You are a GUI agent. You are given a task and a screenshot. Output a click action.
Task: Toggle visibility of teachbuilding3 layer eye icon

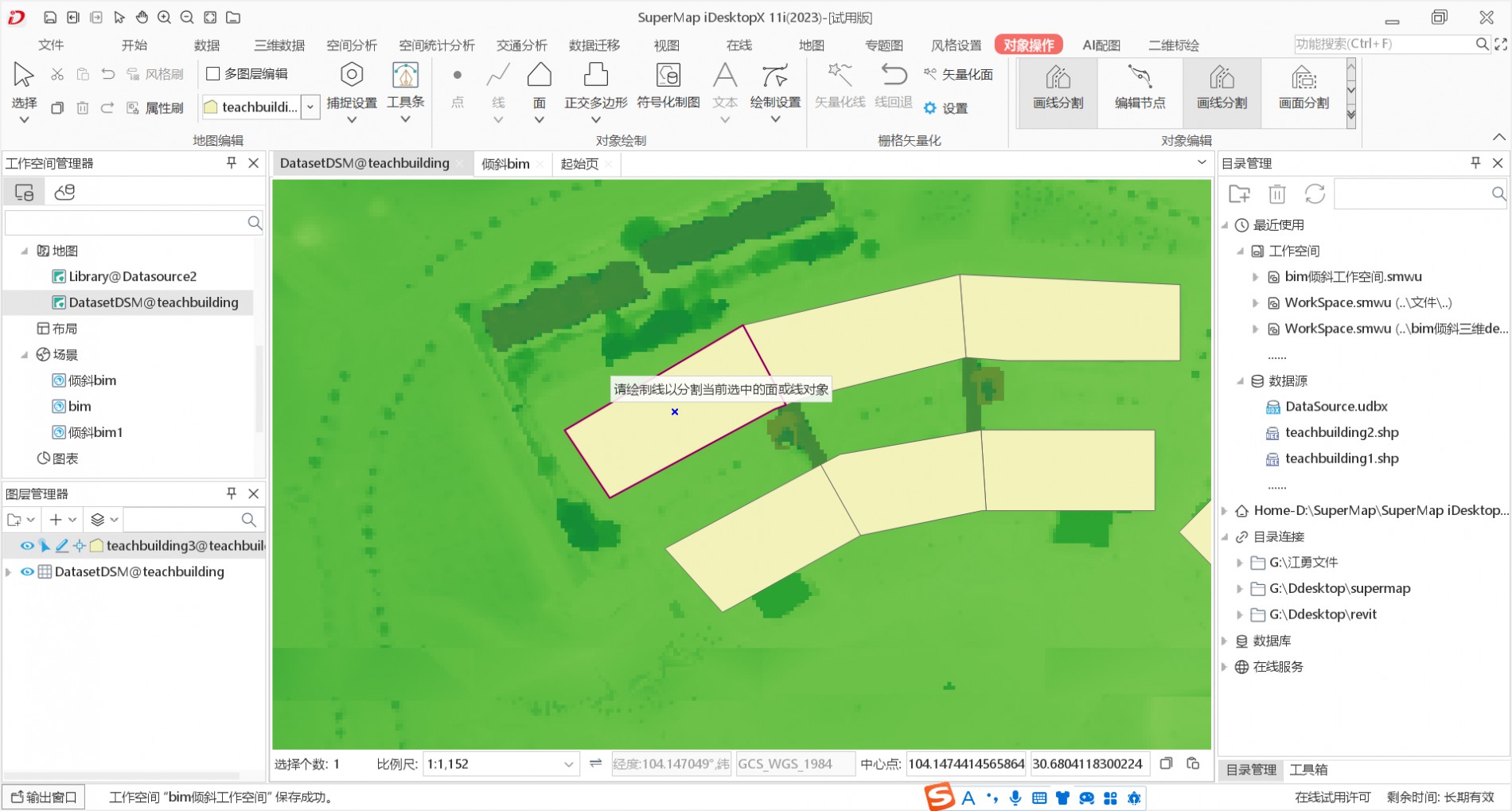click(27, 545)
